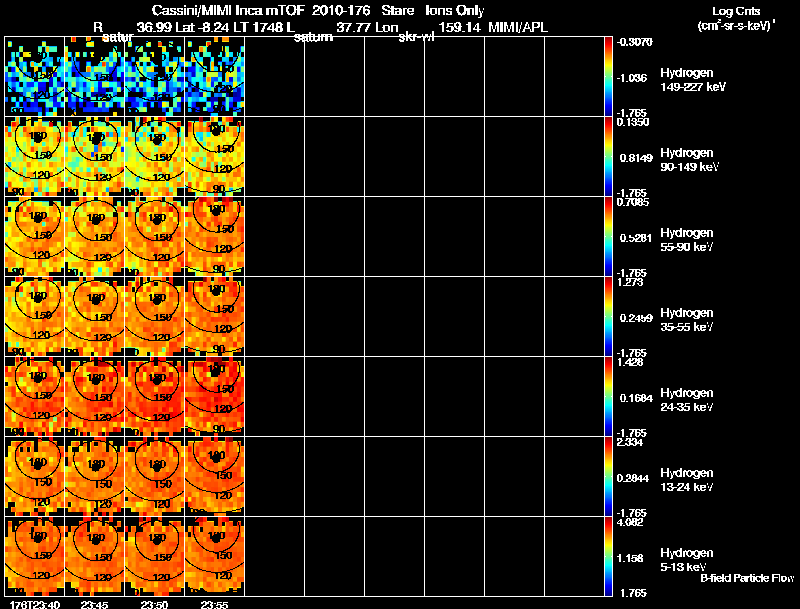Open the 55-90 keV panel at 23:45
The image size is (800, 609).
click(95, 237)
